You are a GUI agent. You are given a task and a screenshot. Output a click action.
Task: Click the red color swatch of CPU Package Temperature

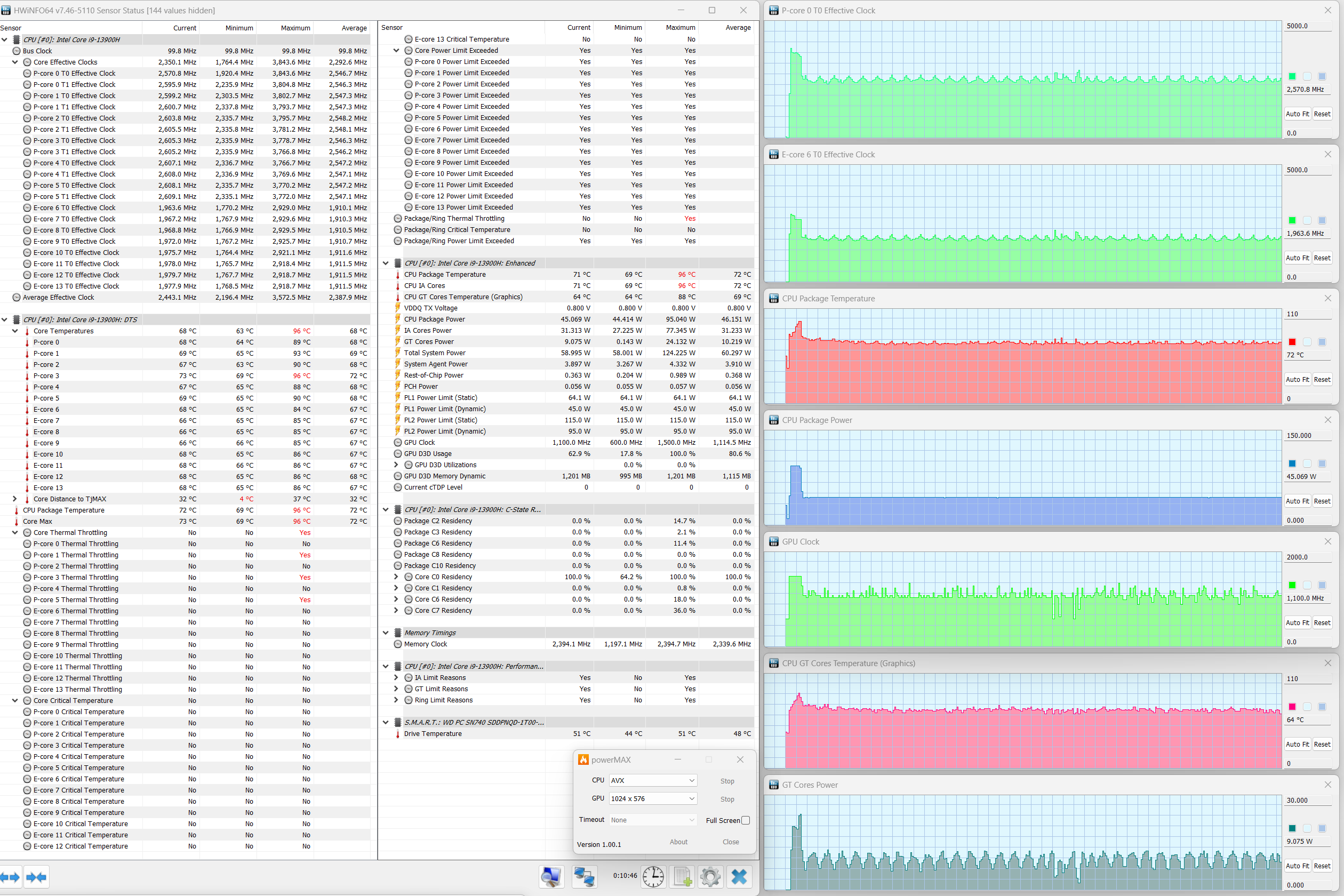1292,342
